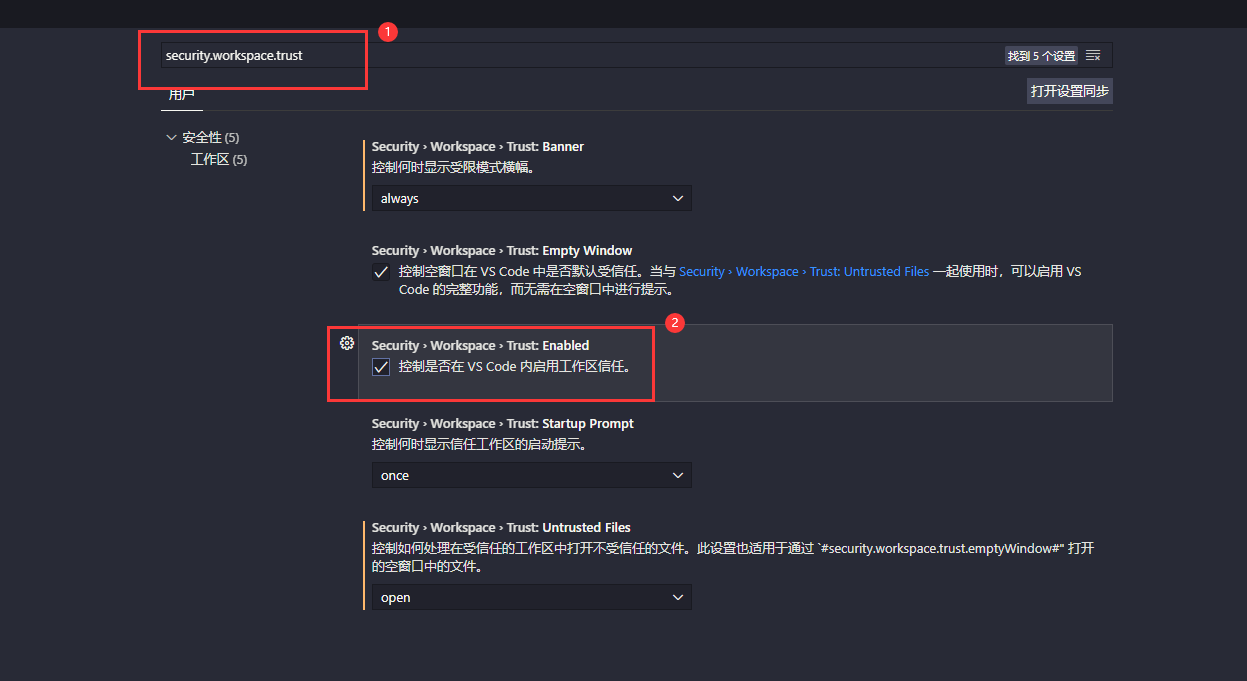Click the gear icon beside Trust: Enabled

coord(347,343)
